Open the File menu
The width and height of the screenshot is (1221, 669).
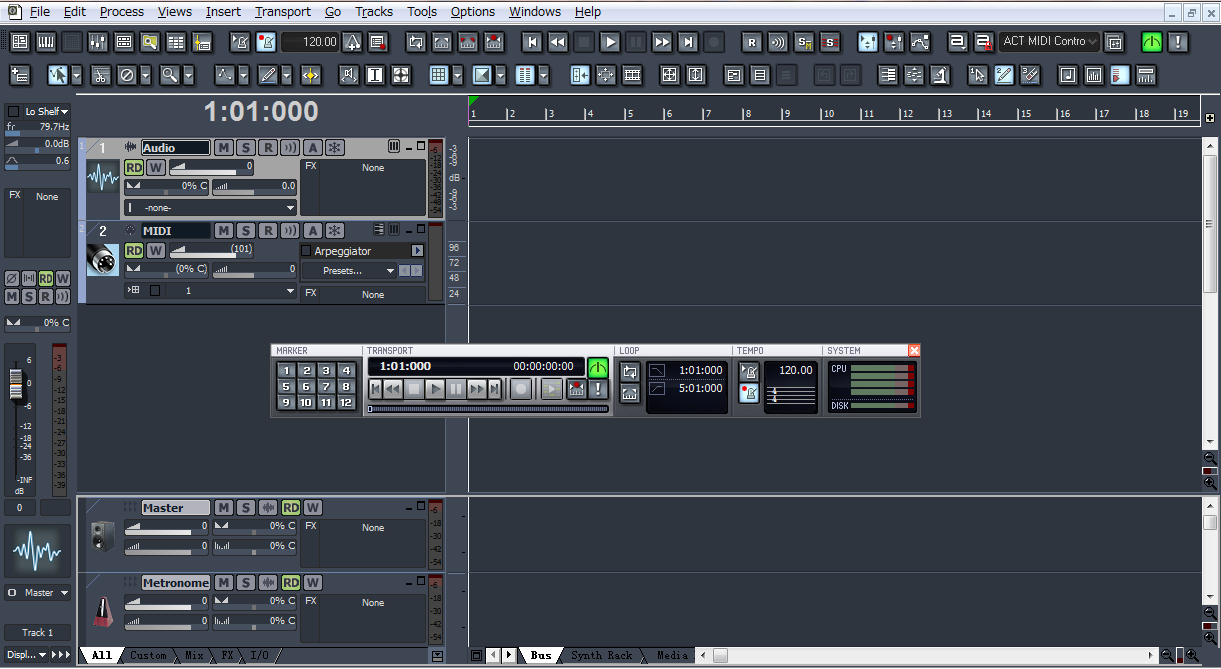(39, 12)
